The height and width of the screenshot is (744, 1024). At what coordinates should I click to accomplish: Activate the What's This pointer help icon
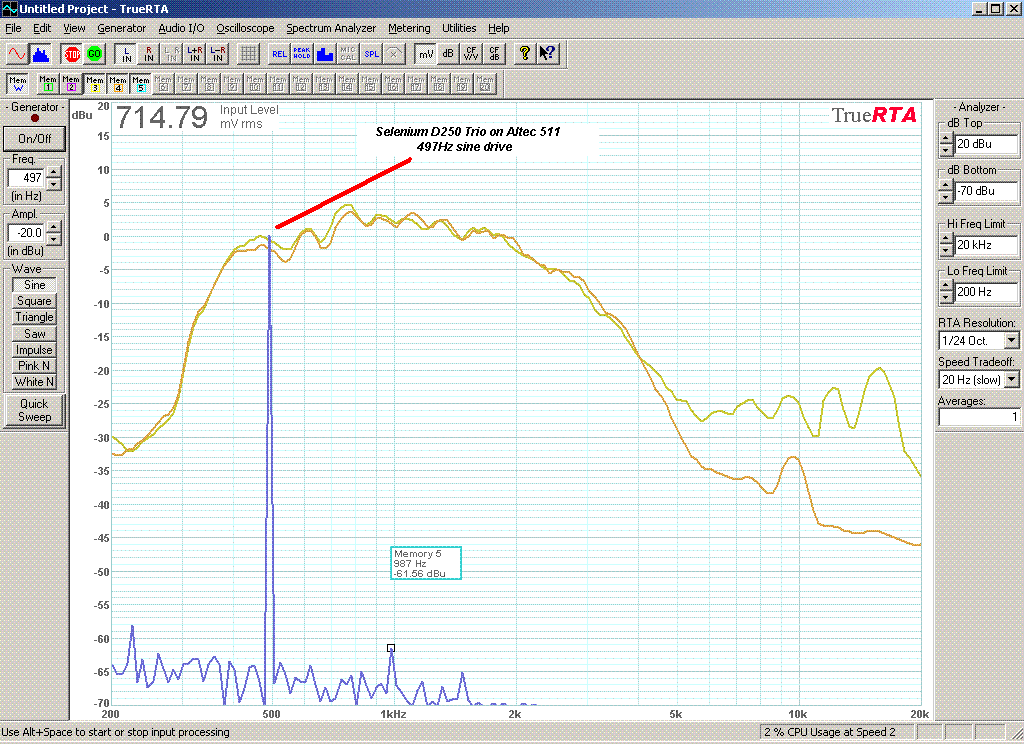pos(547,54)
